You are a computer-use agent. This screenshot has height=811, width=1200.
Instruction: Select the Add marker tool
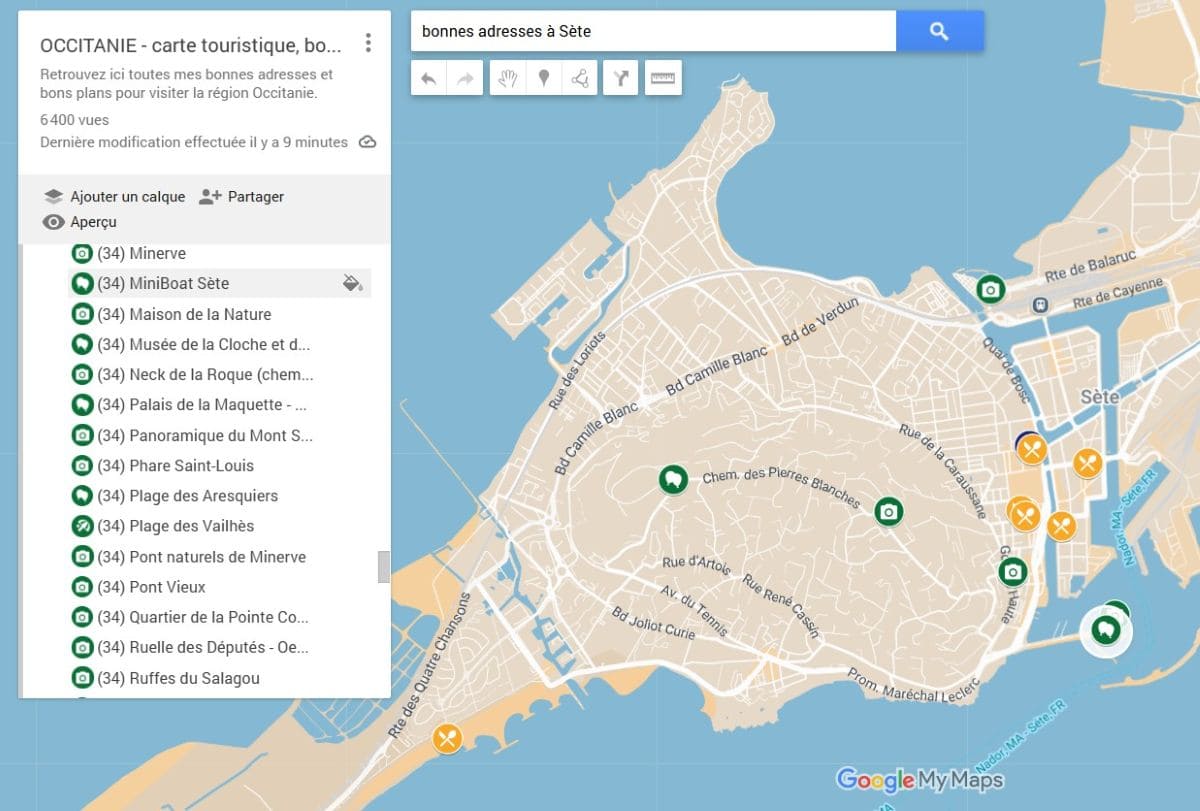[x=543, y=77]
